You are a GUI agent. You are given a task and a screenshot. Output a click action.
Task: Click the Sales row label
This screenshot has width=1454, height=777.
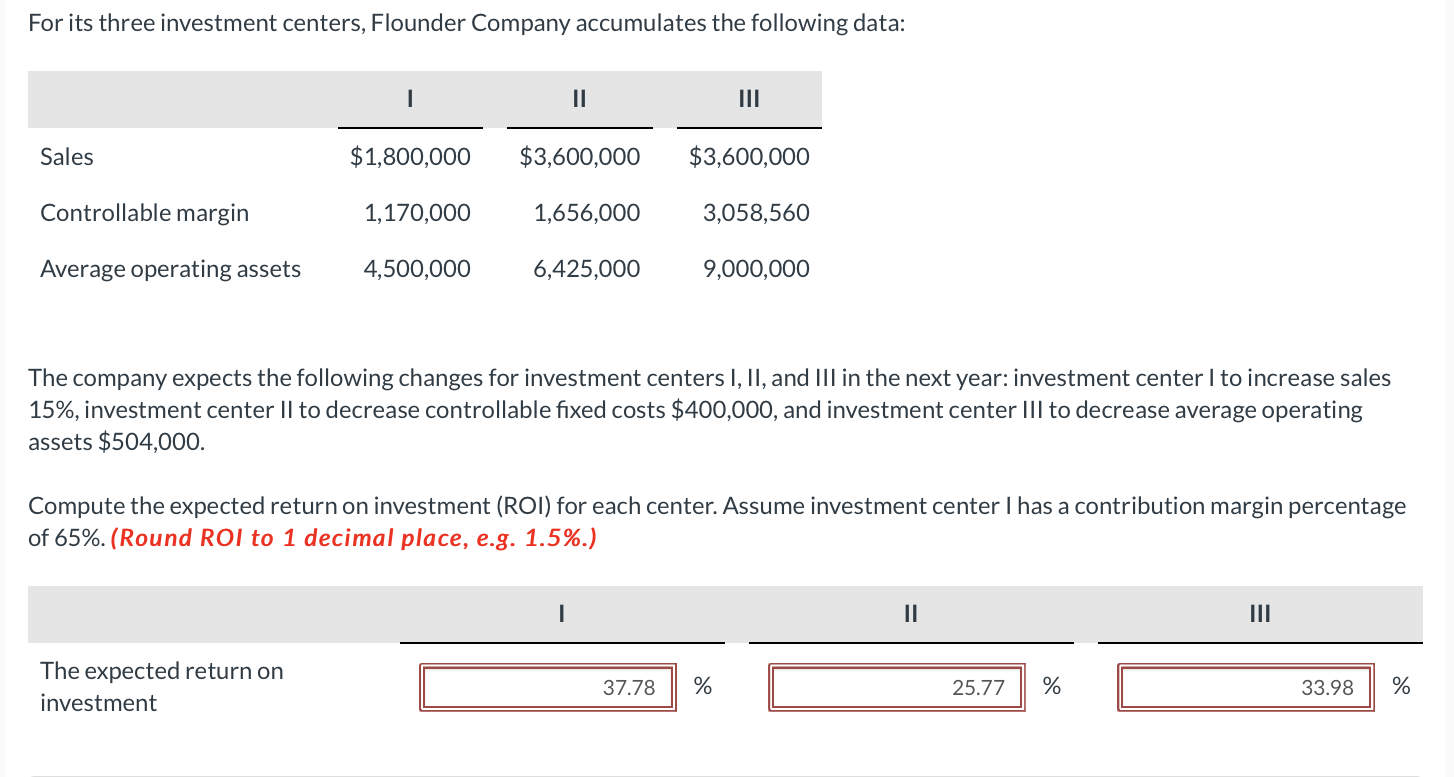click(67, 157)
